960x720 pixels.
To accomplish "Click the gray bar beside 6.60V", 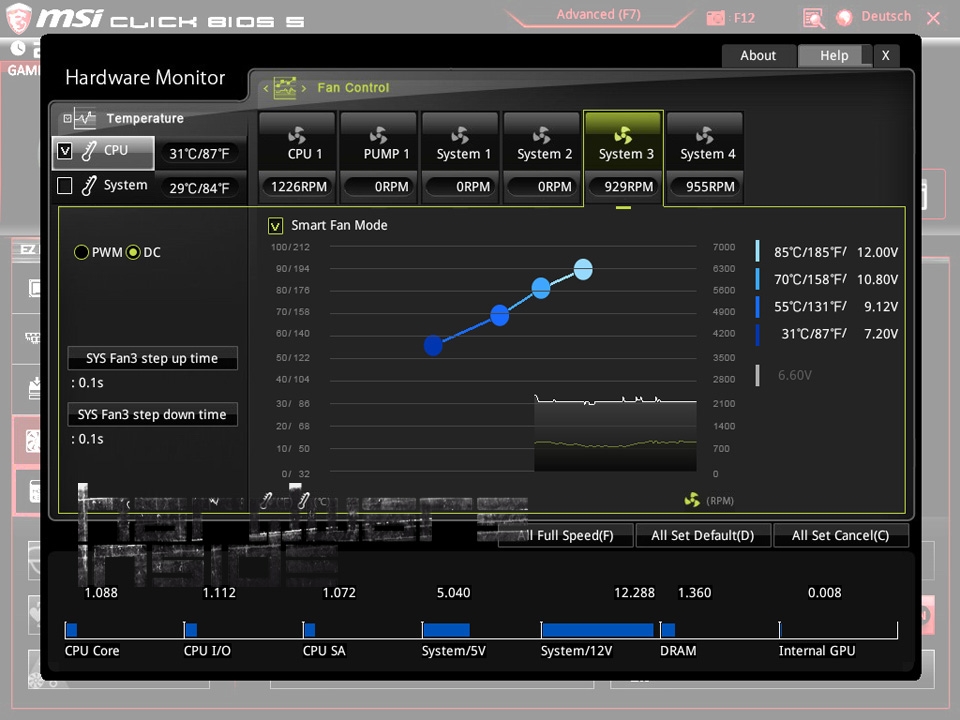I will click(x=758, y=375).
